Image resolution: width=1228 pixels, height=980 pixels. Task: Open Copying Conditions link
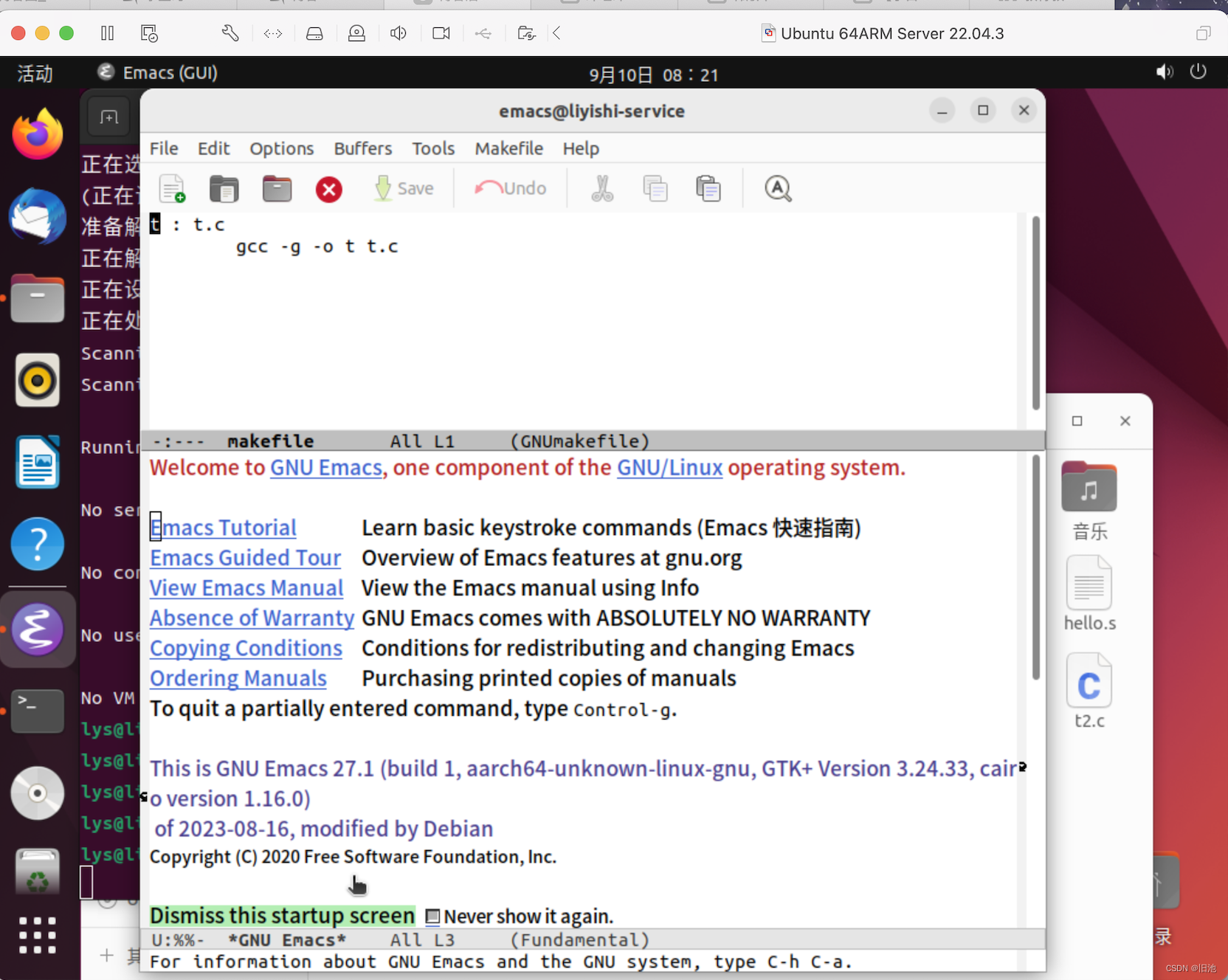click(246, 648)
